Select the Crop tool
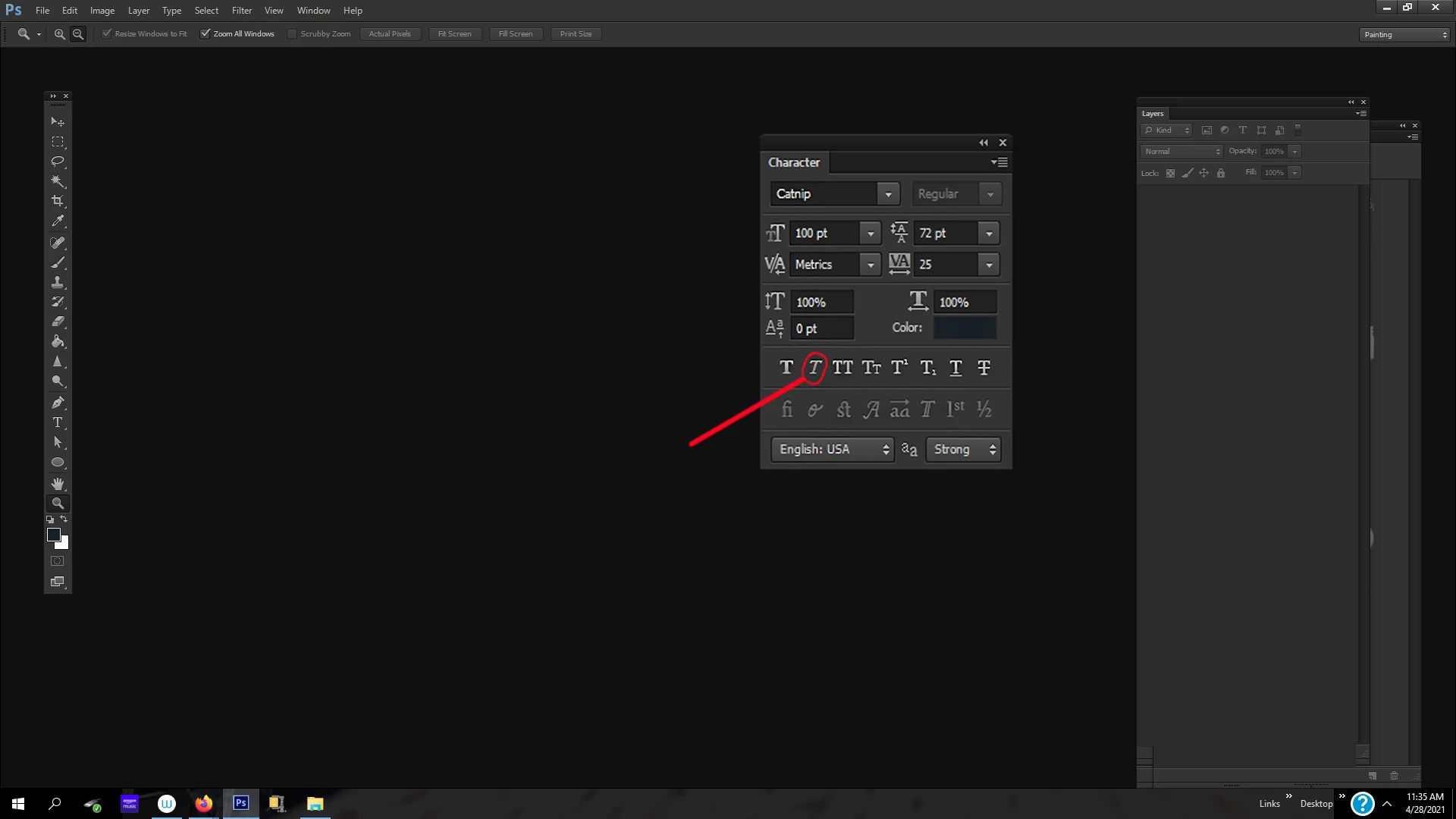This screenshot has height=819, width=1456. [58, 201]
